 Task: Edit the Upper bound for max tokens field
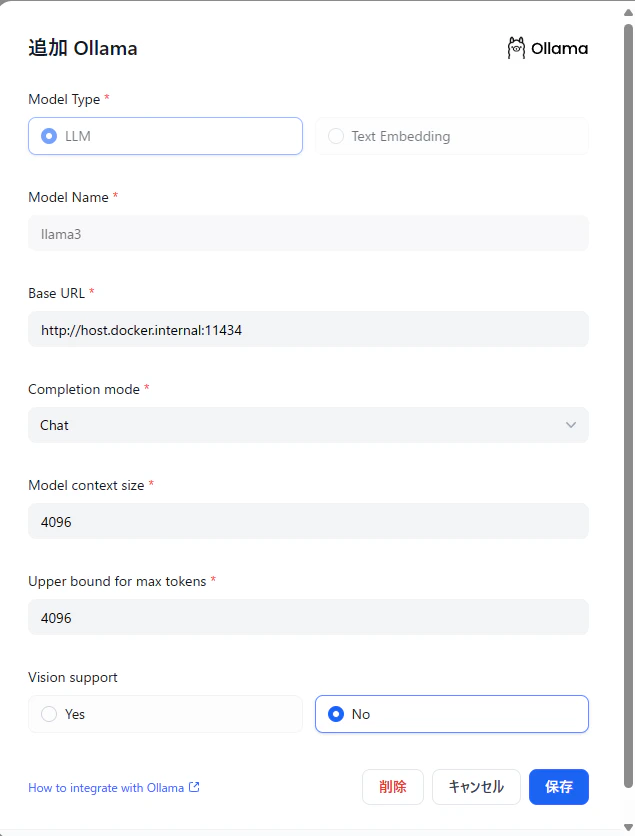(x=308, y=617)
